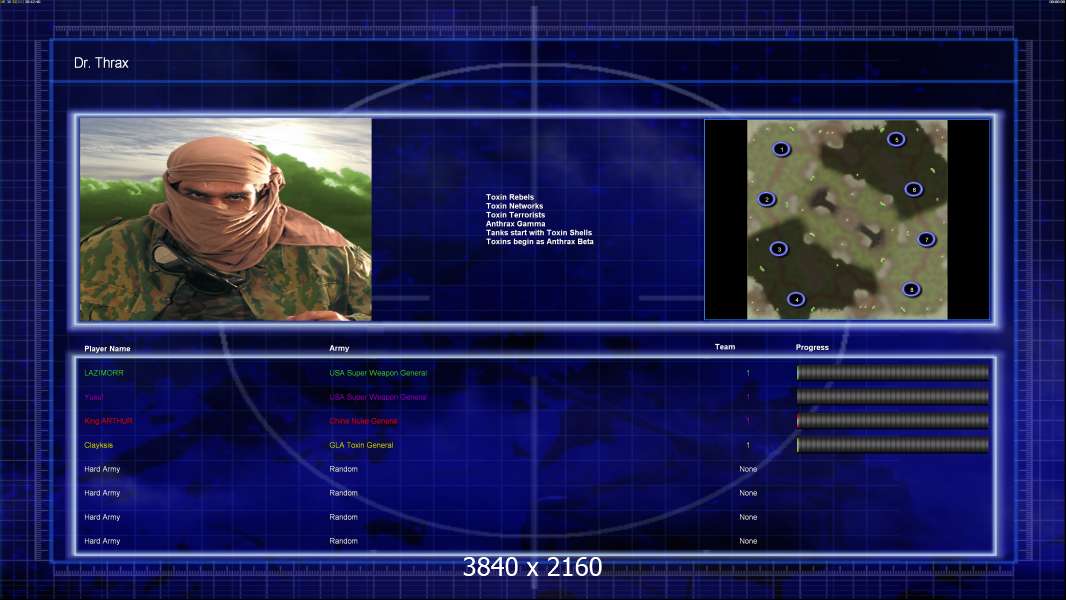Click Clayksis's loading progress bar
The image size is (1066, 600).
coord(893,445)
